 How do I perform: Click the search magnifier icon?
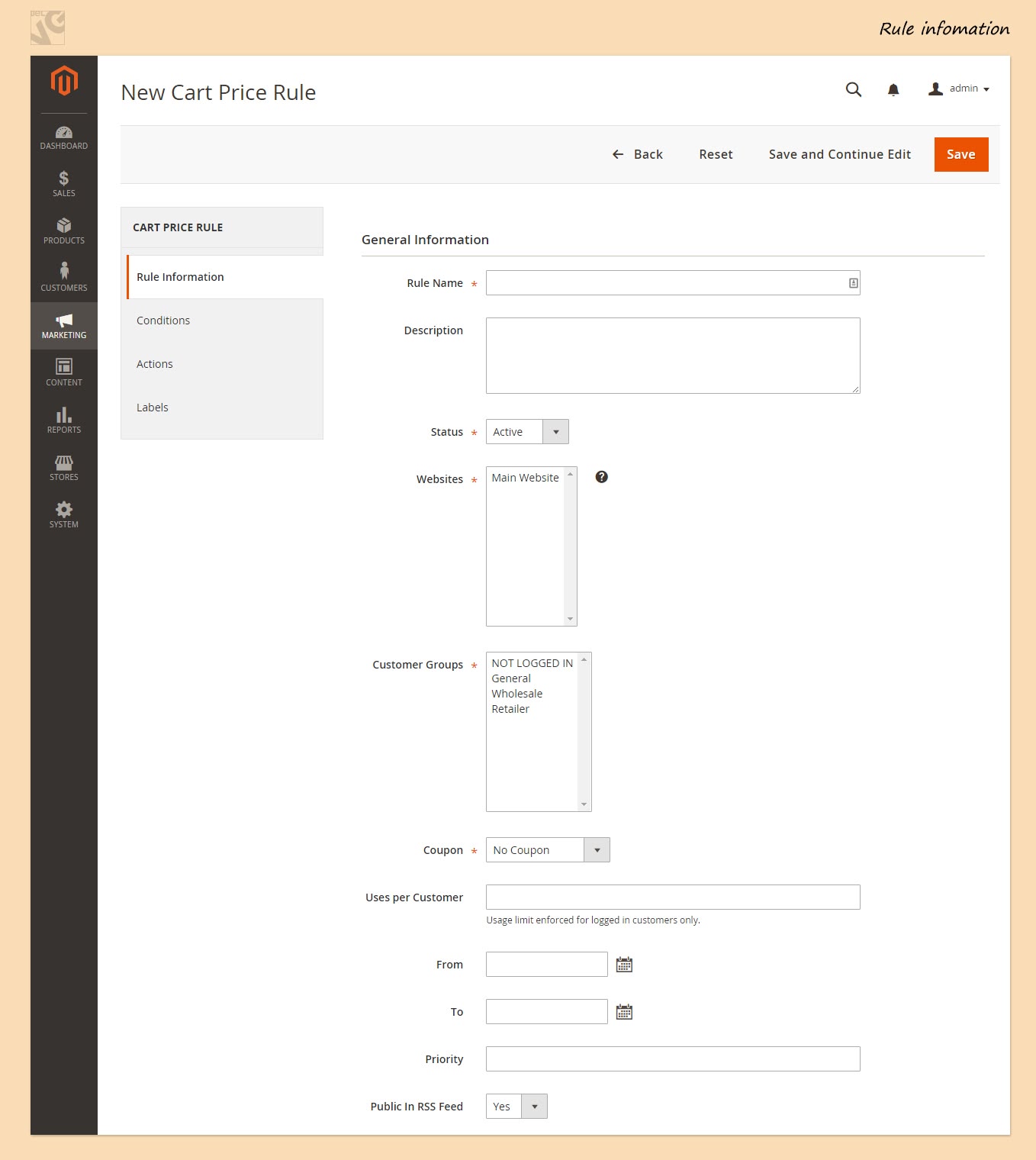coord(854,89)
